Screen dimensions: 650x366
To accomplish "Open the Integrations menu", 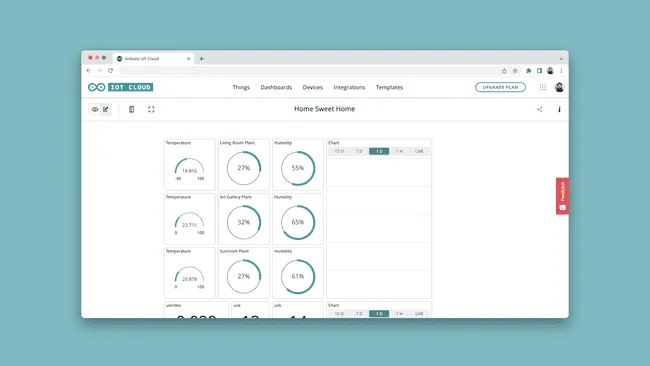I will click(x=349, y=87).
